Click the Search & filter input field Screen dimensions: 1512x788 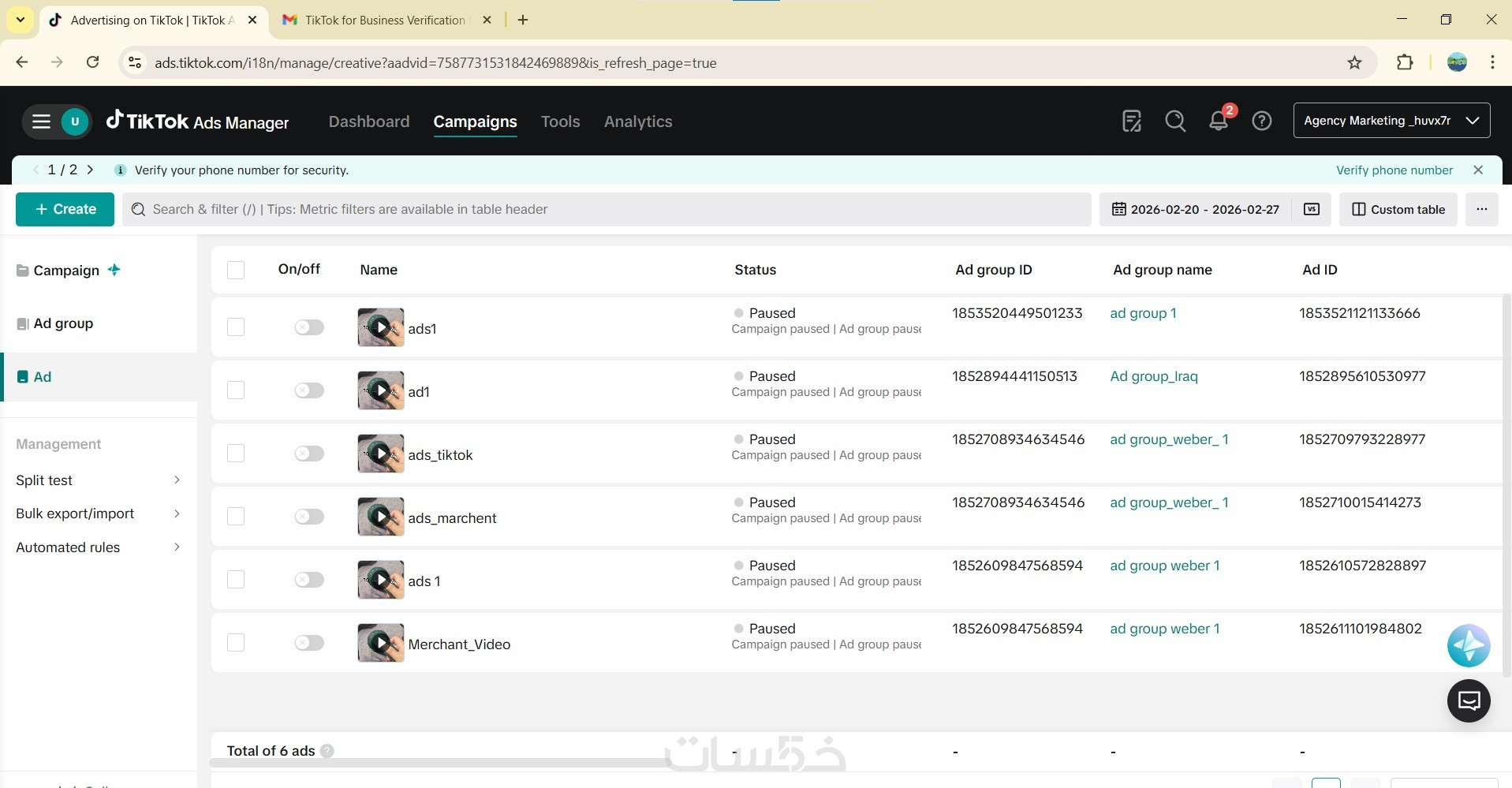(607, 209)
